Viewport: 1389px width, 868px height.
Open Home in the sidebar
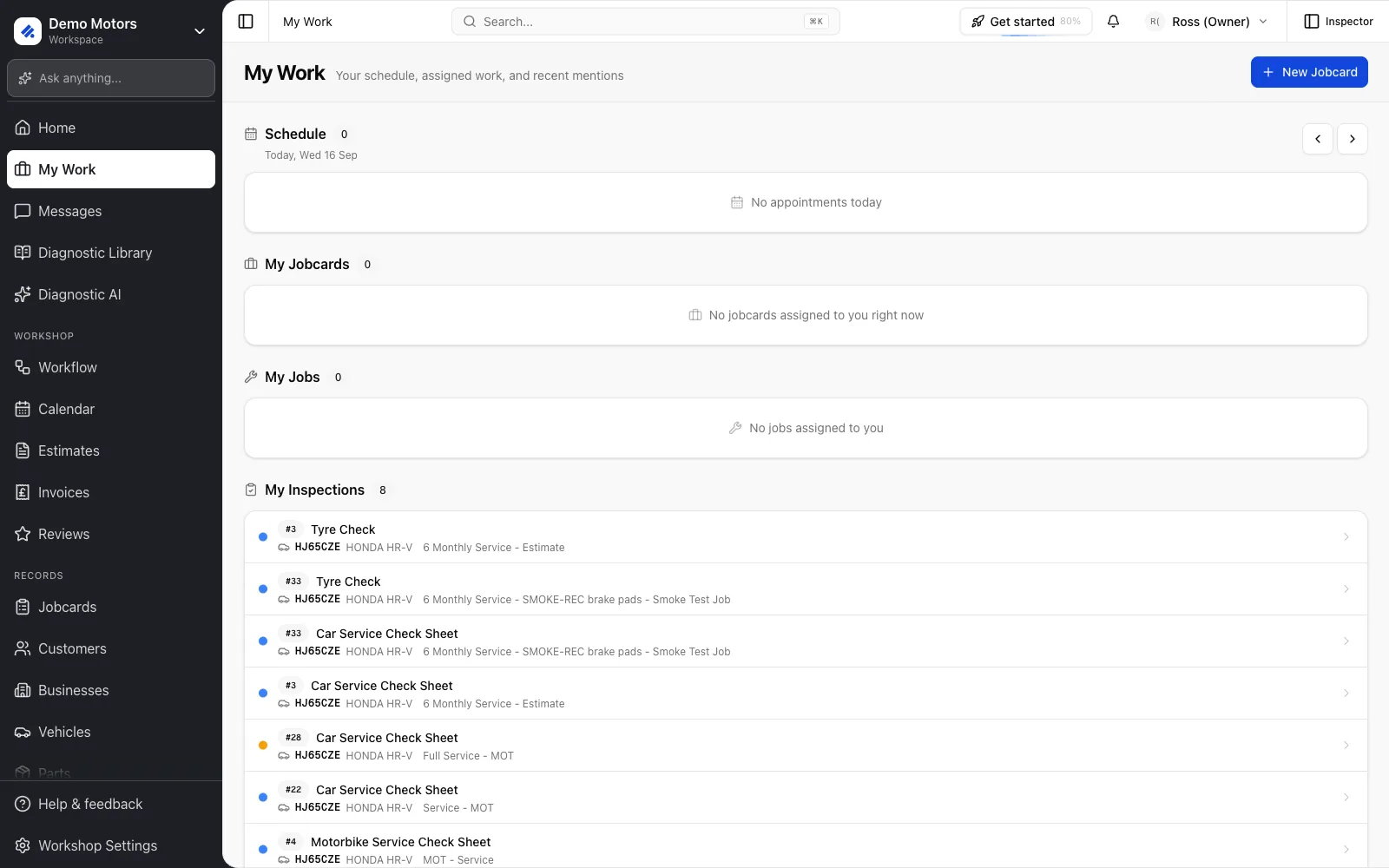pyautogui.click(x=111, y=128)
